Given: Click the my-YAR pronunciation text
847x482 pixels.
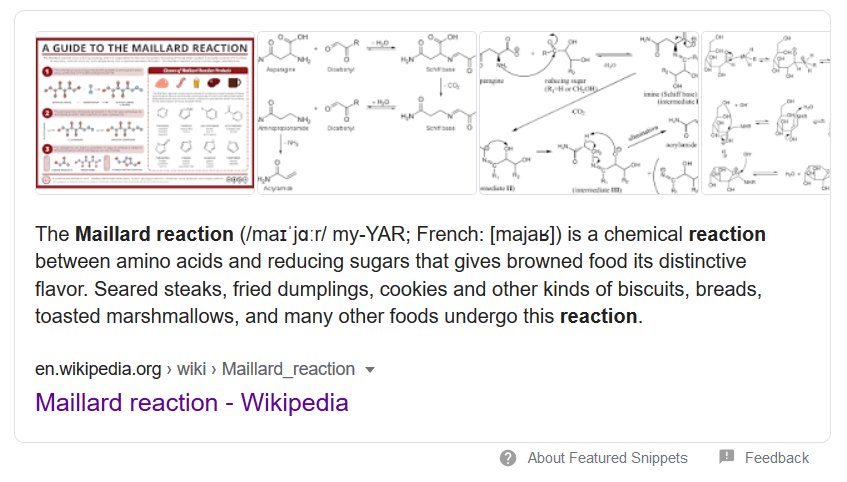Looking at the screenshot, I should pyautogui.click(x=368, y=234).
